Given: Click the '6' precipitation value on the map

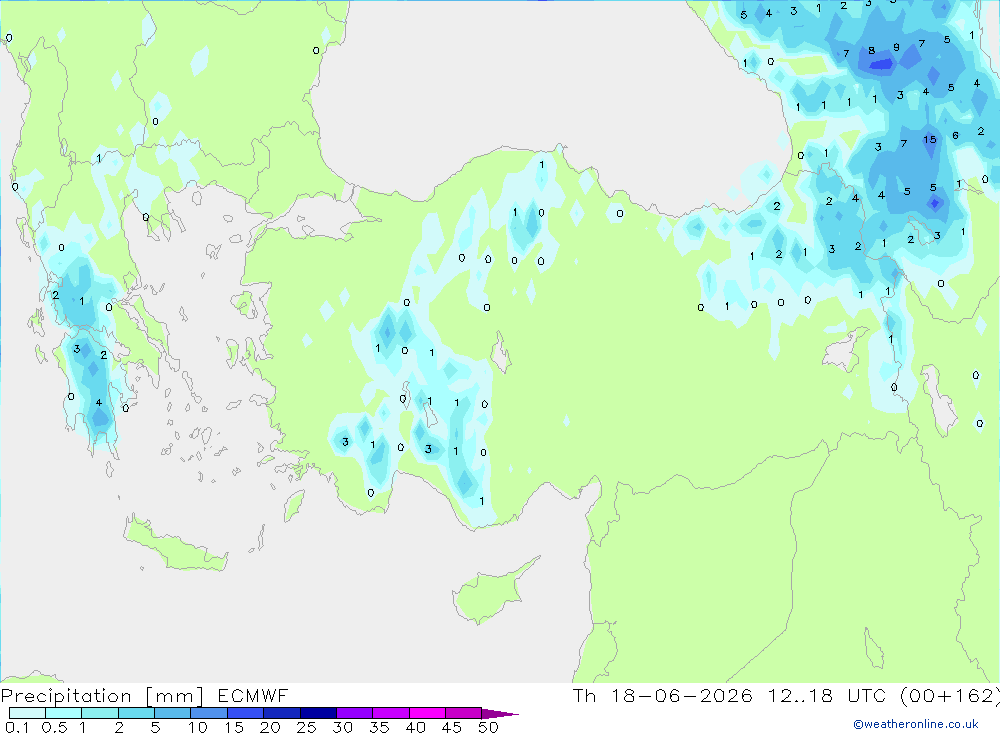Looking at the screenshot, I should (x=955, y=135).
